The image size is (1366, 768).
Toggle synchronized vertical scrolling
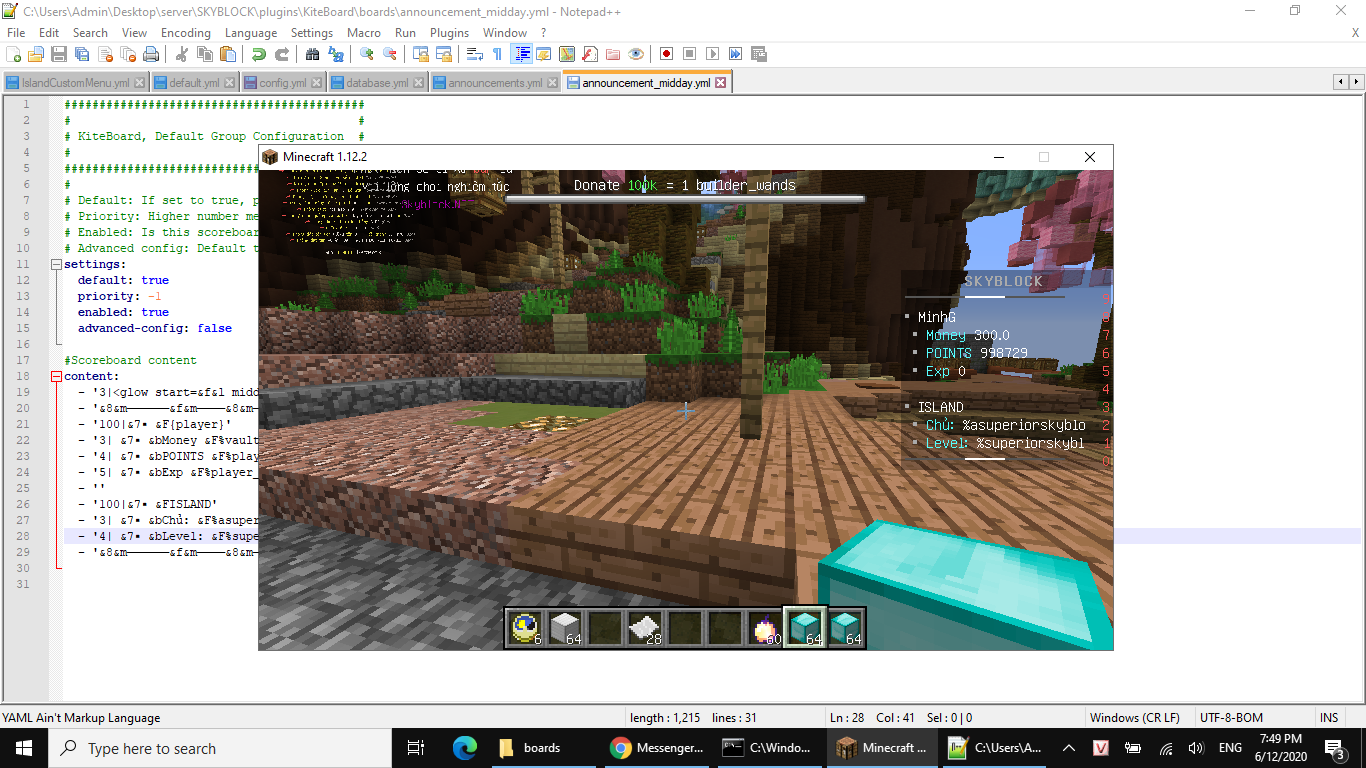coord(421,54)
